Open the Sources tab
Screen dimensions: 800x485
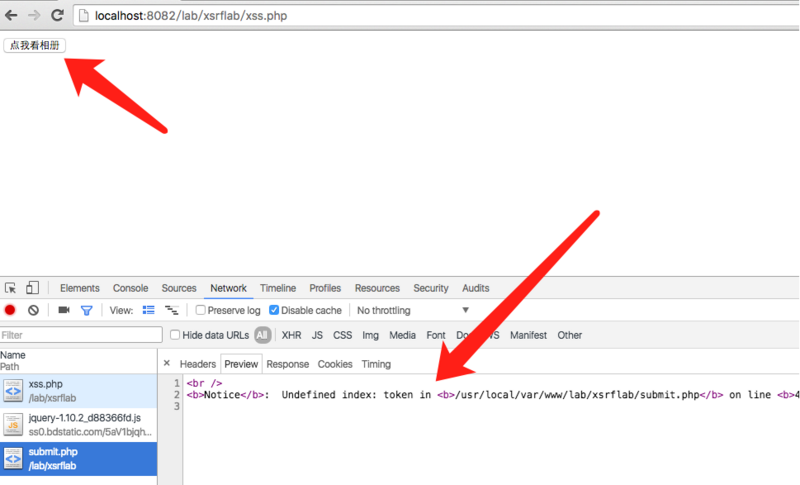pos(179,288)
